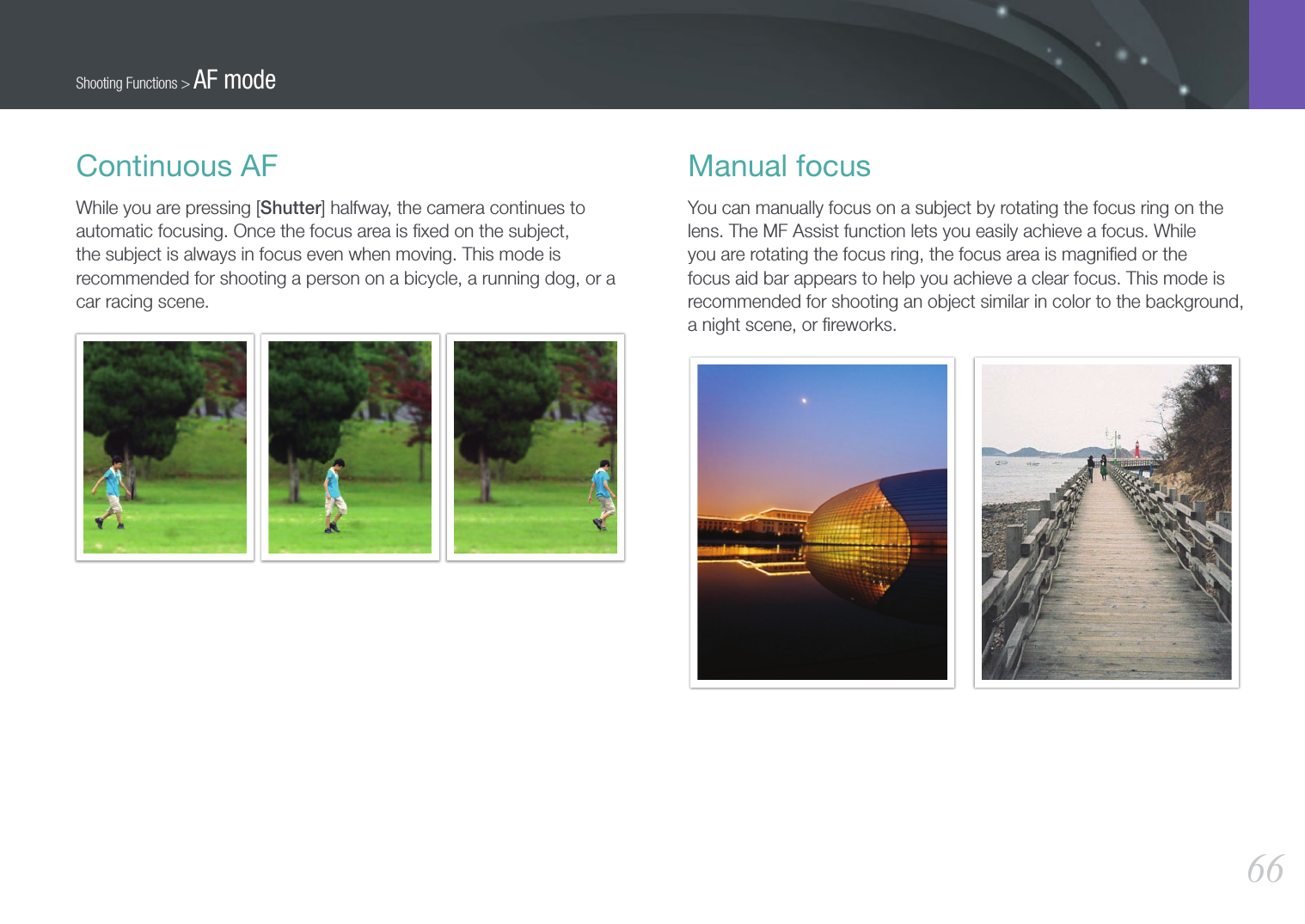This screenshot has width=1305, height=924.
Task: Select the Manual focus heading
Action: click(x=779, y=166)
